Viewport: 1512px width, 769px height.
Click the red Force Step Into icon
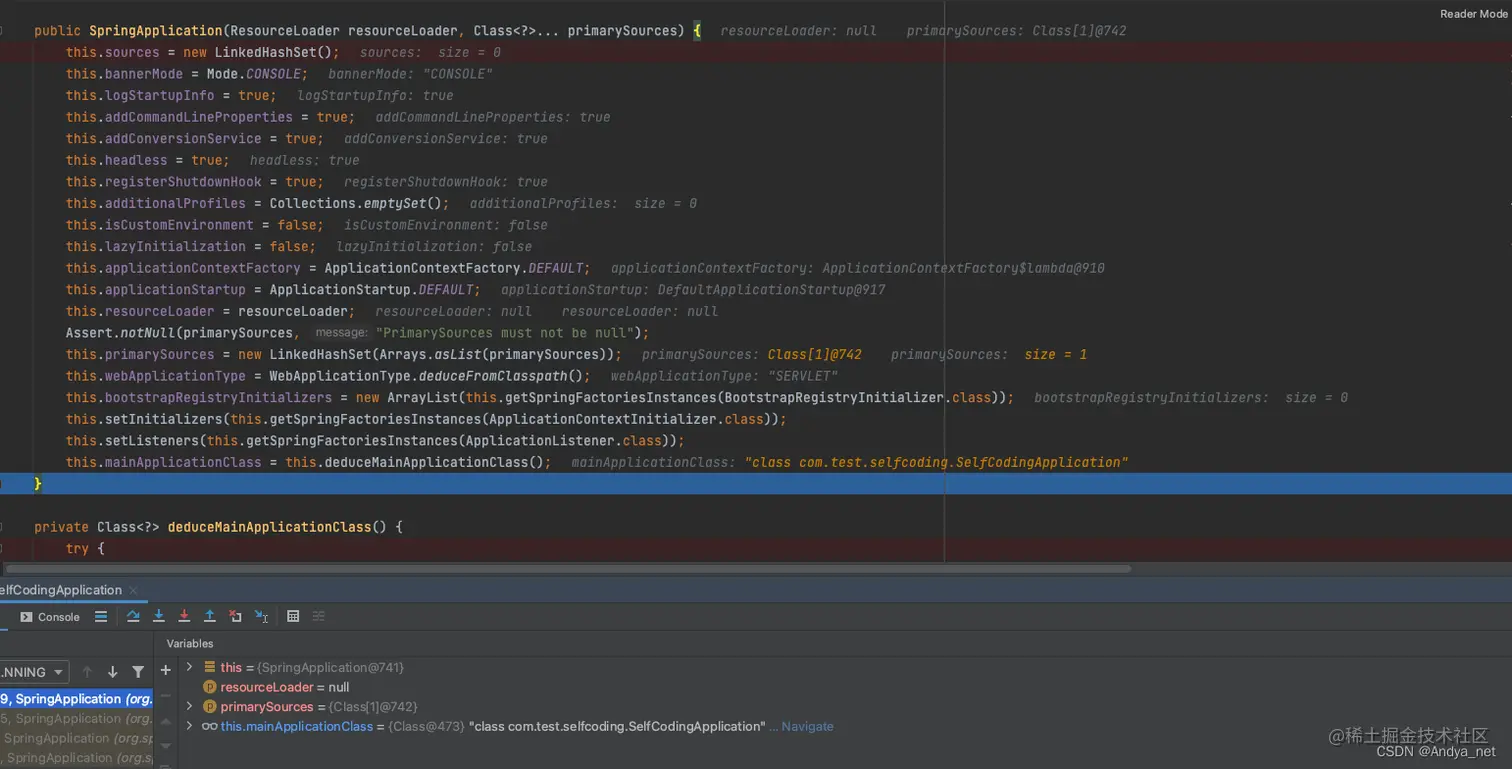[x=184, y=616]
